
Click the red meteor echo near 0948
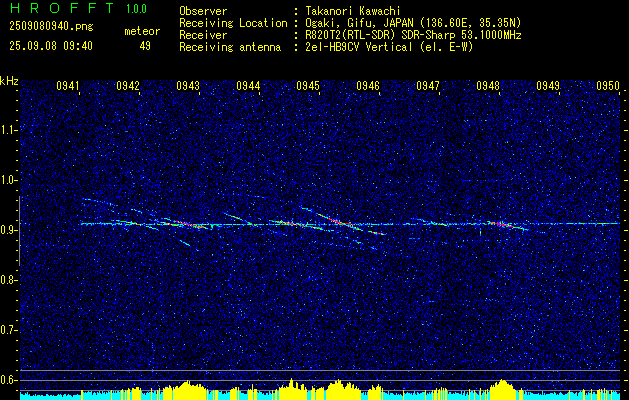[501, 224]
